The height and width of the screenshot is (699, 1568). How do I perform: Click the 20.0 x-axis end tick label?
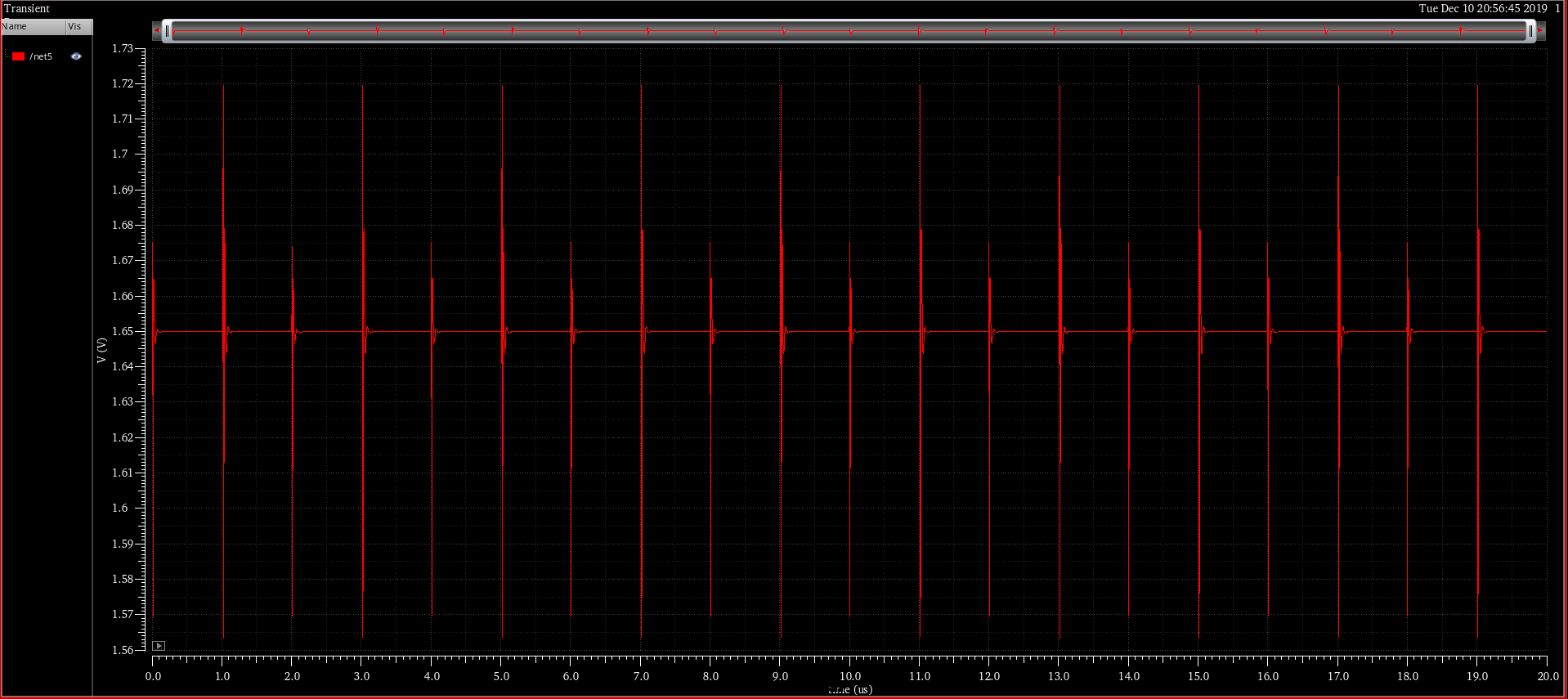(1547, 676)
